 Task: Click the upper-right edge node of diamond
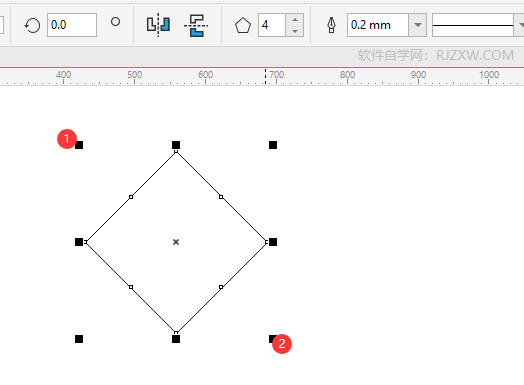coord(221,197)
